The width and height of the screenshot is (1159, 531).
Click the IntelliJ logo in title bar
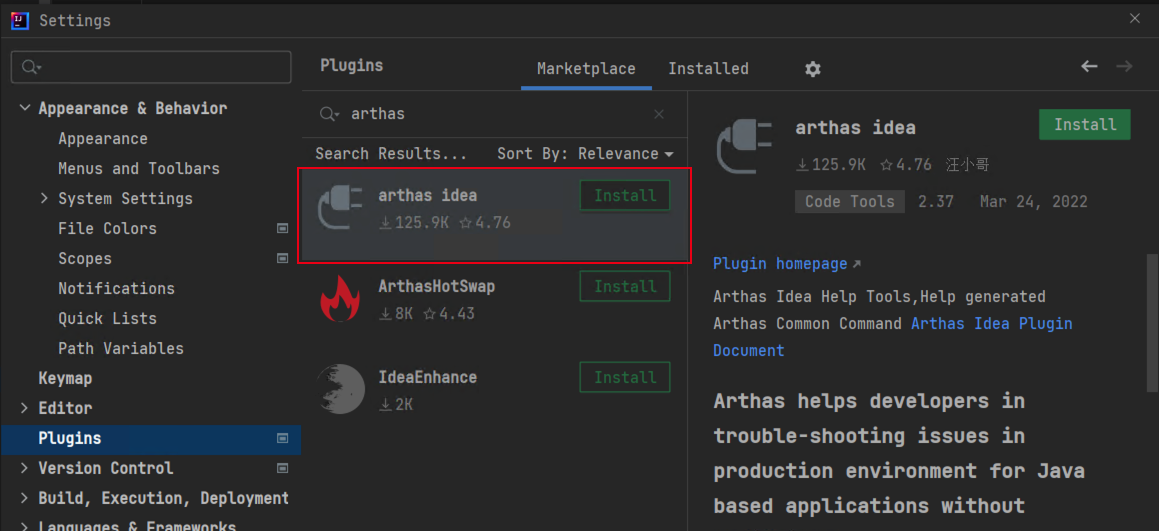(20, 20)
